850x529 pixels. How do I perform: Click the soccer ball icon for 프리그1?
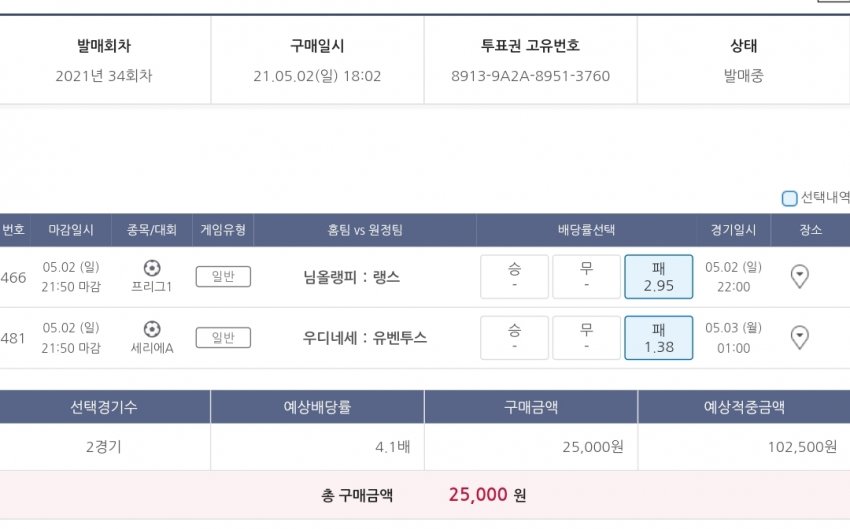pos(152,268)
